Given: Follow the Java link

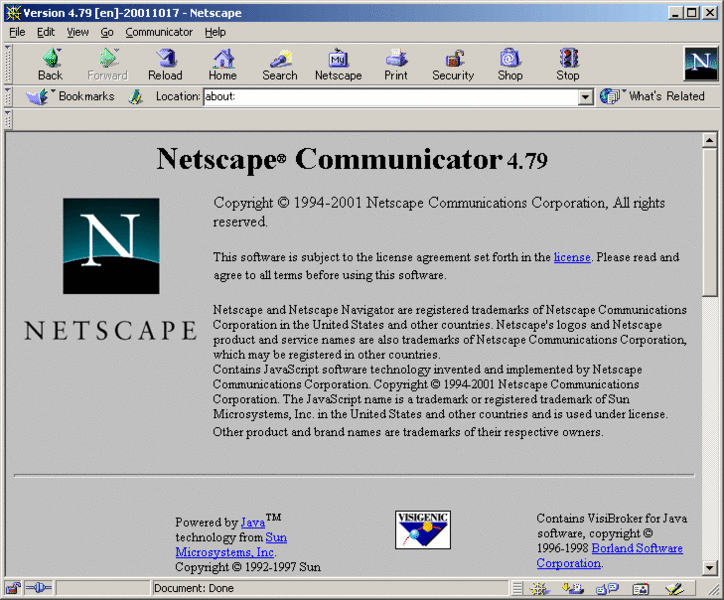Looking at the screenshot, I should coord(253,522).
